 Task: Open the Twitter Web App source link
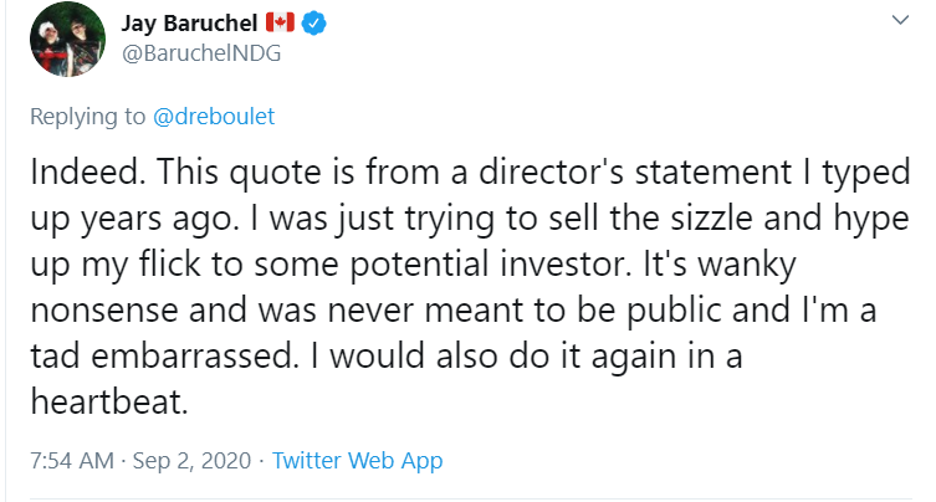click(x=357, y=461)
